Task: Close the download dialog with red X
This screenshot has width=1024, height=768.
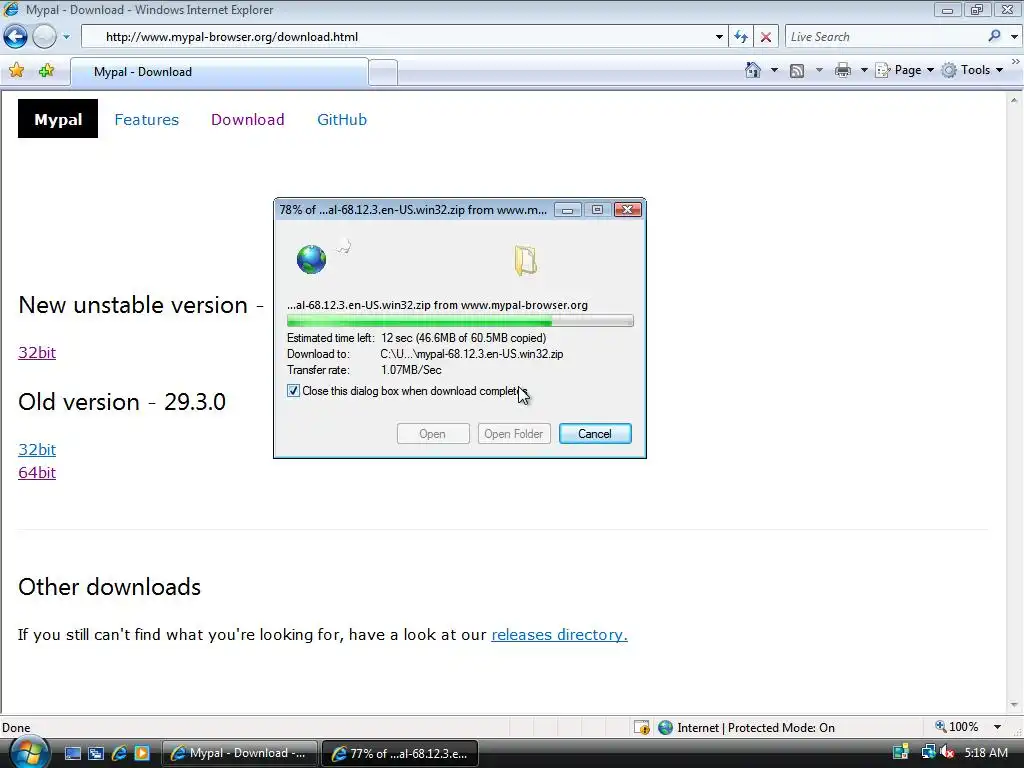Action: point(628,210)
